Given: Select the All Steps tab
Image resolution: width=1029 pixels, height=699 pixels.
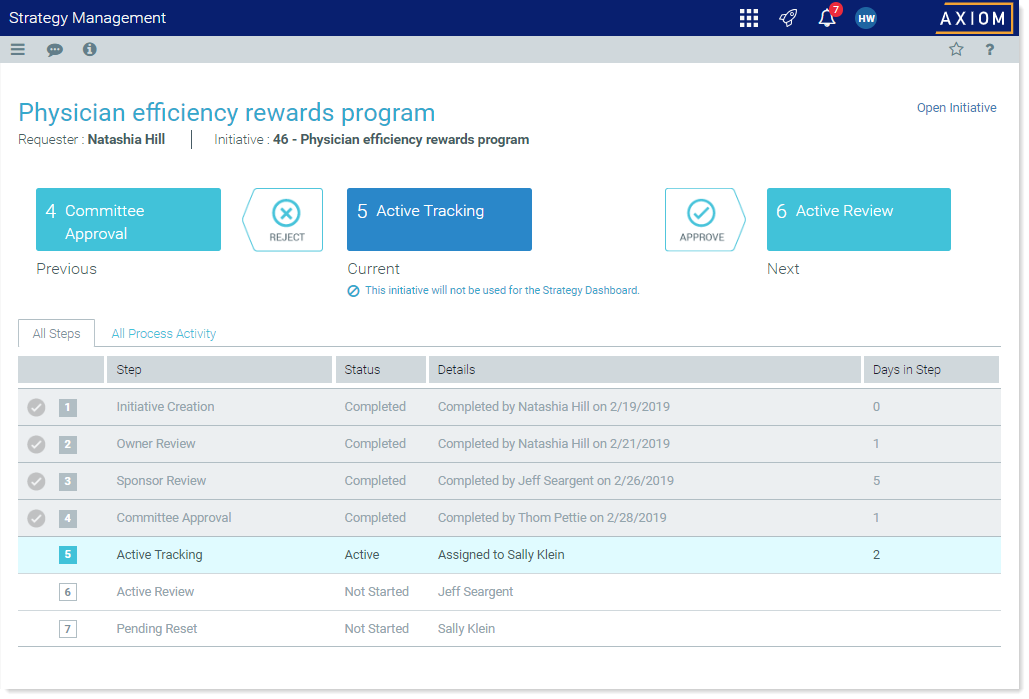Looking at the screenshot, I should [56, 334].
